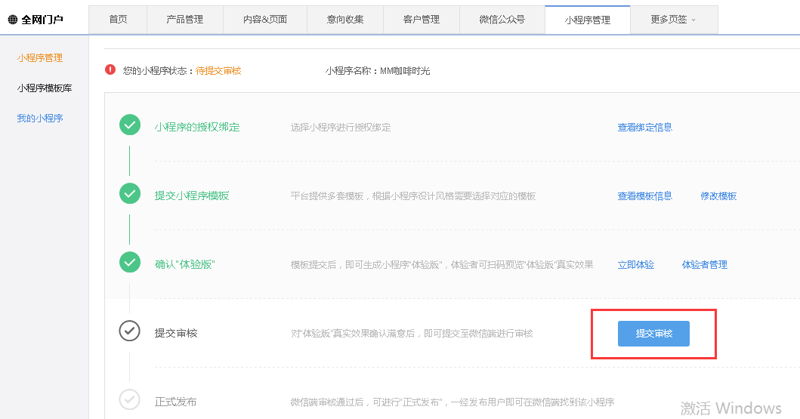Screen dimensions: 800x419
Task: Click the 确认"体验版" step title
Action: pyautogui.click(x=185, y=264)
